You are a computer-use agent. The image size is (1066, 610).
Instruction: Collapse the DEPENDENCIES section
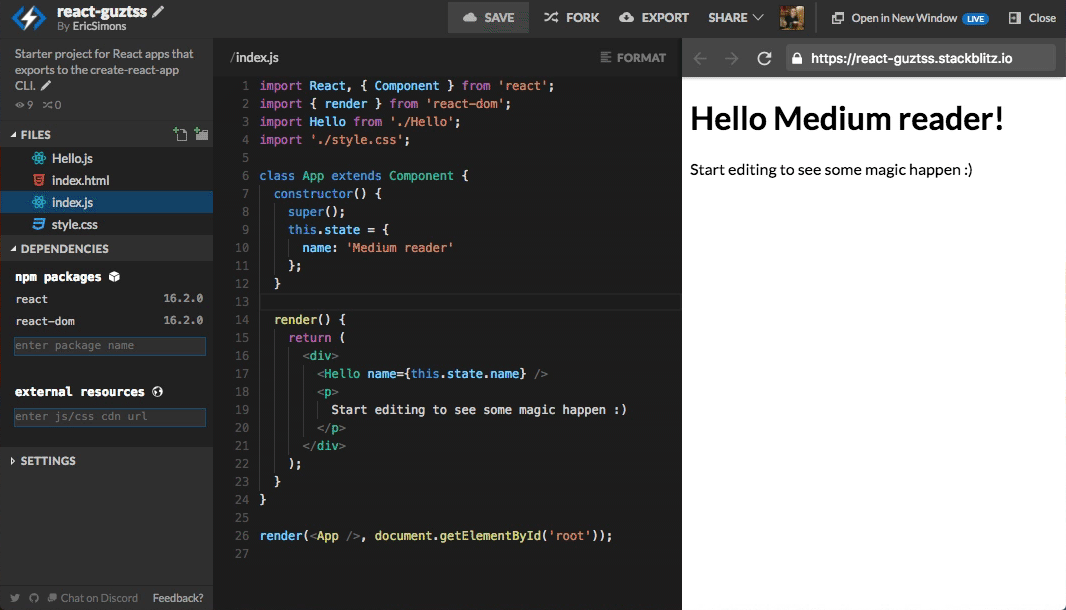point(59,249)
